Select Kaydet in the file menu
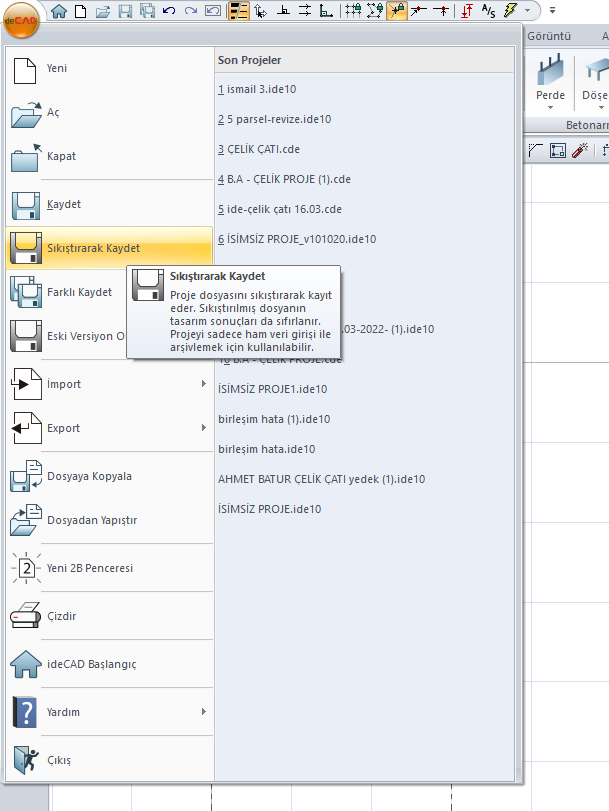This screenshot has height=811, width=609. point(109,205)
